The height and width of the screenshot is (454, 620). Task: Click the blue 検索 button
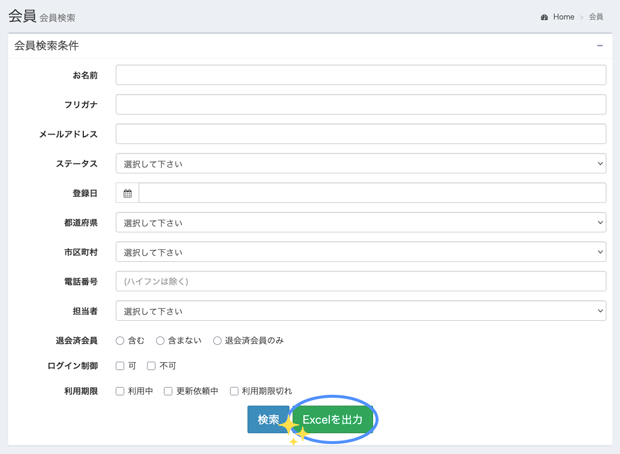click(x=268, y=419)
